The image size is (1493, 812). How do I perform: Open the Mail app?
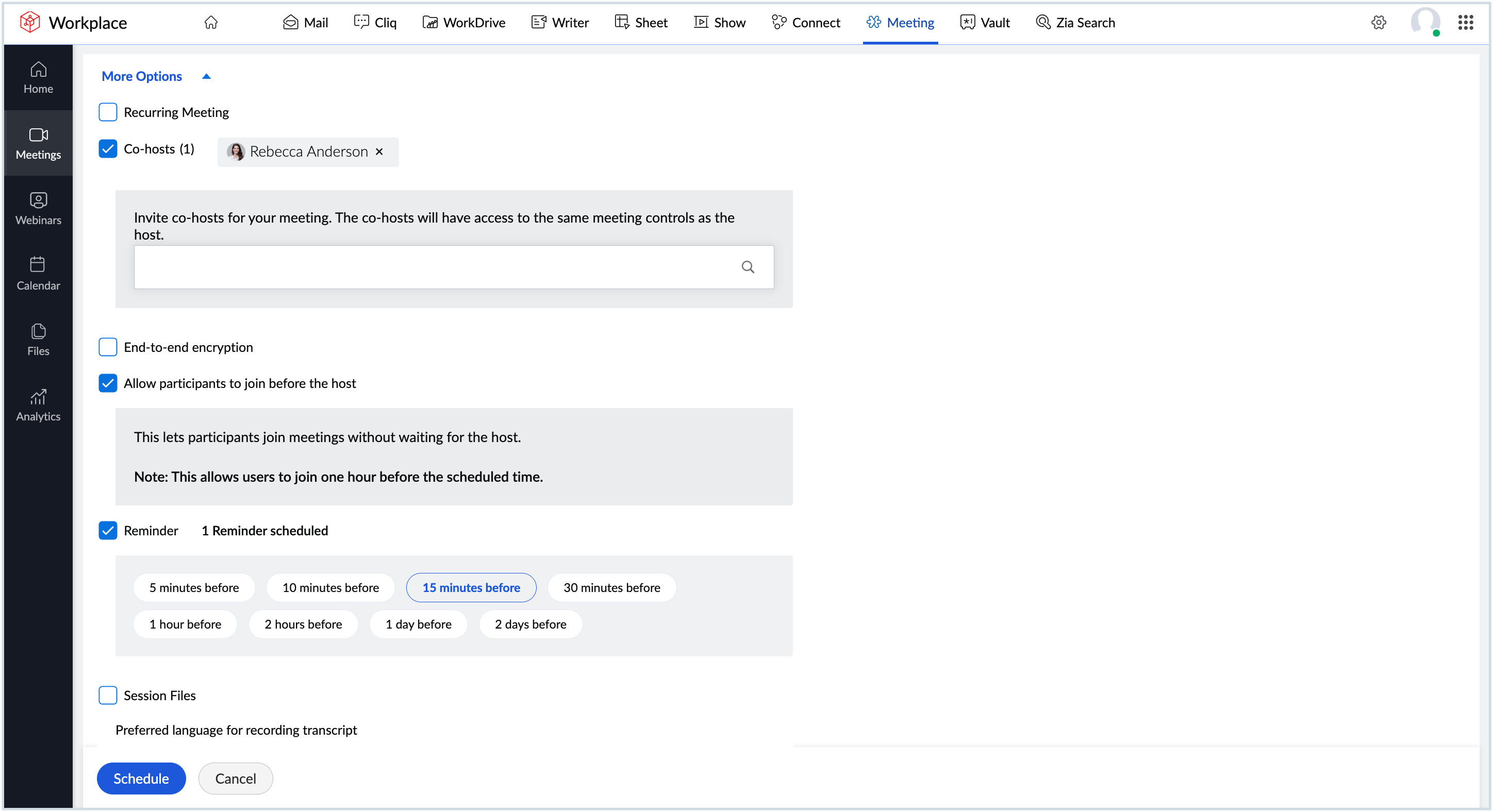tap(305, 23)
